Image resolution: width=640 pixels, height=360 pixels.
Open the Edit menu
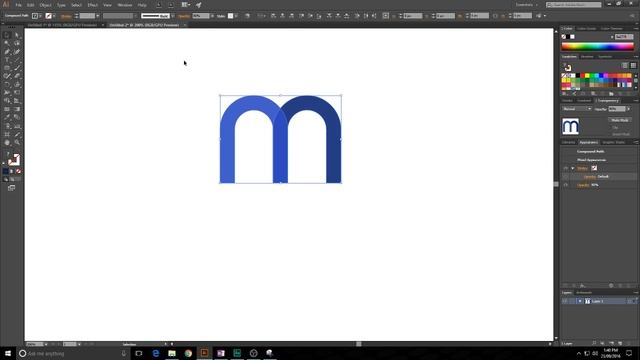point(31,5)
